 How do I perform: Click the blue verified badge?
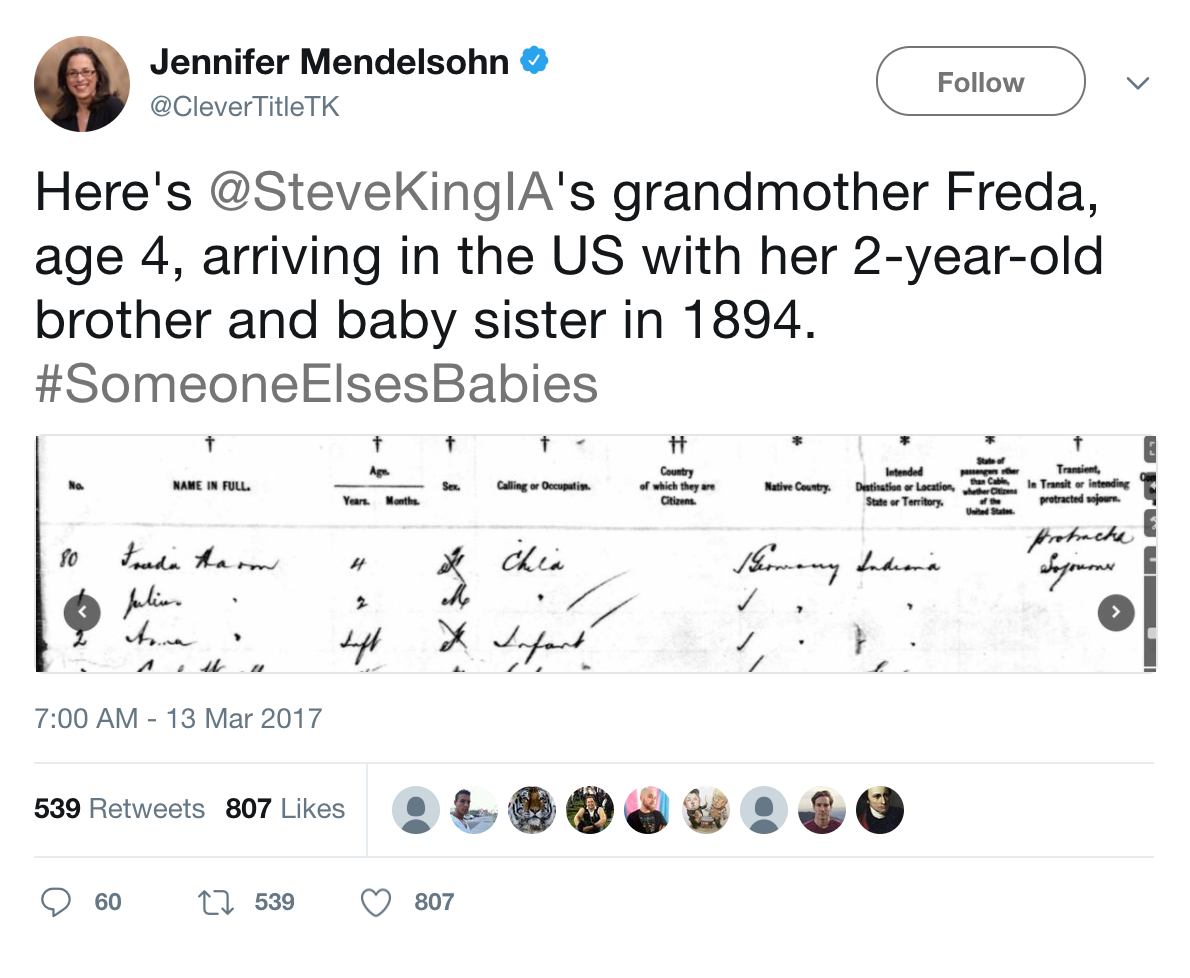coord(534,60)
